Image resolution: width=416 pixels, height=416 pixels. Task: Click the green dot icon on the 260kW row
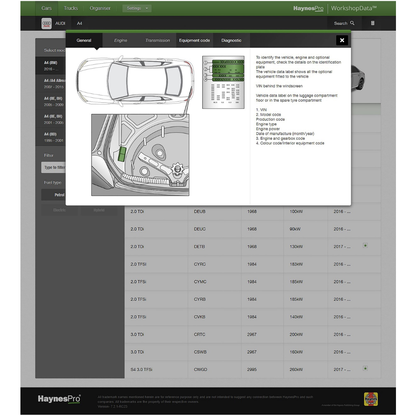(x=365, y=368)
